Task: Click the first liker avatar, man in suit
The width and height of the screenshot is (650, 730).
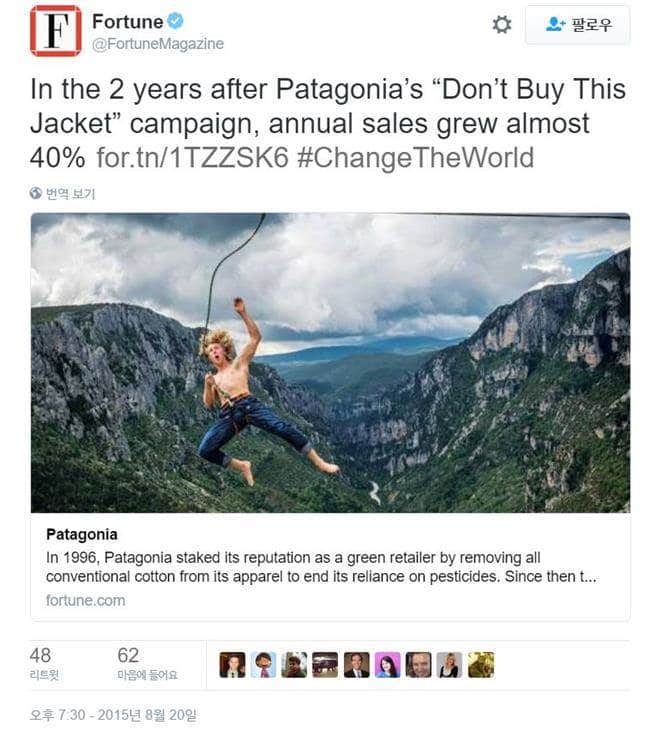Action: pos(232,665)
